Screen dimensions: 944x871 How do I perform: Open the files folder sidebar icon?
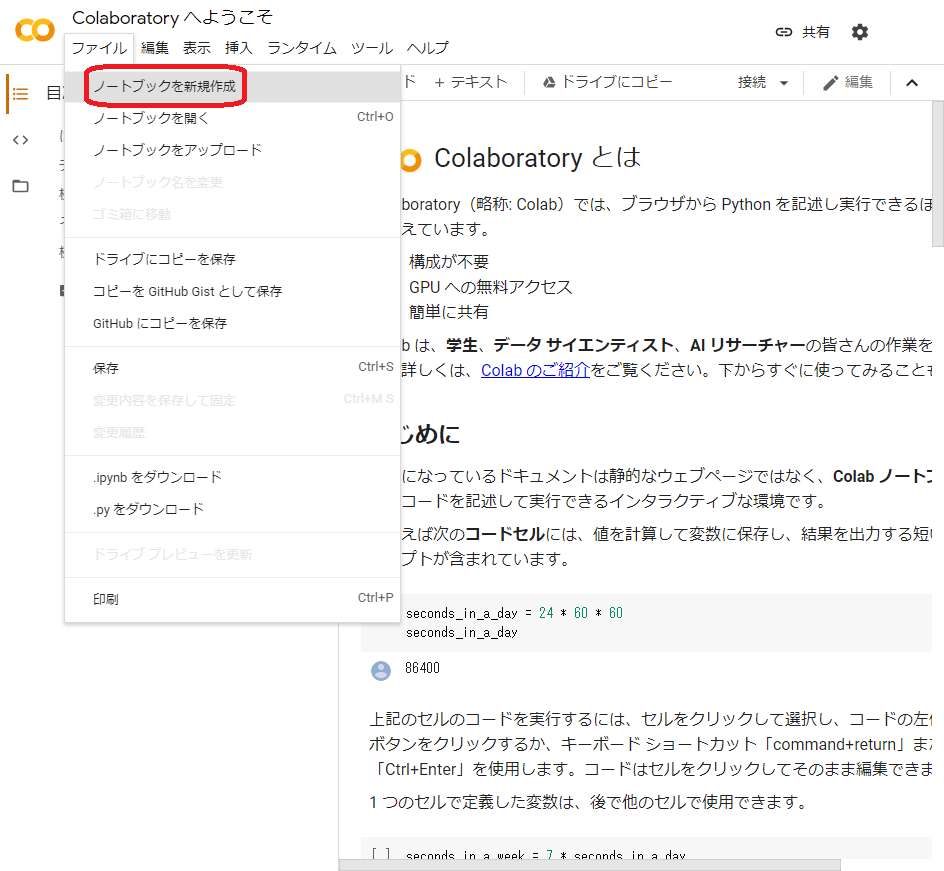20,186
